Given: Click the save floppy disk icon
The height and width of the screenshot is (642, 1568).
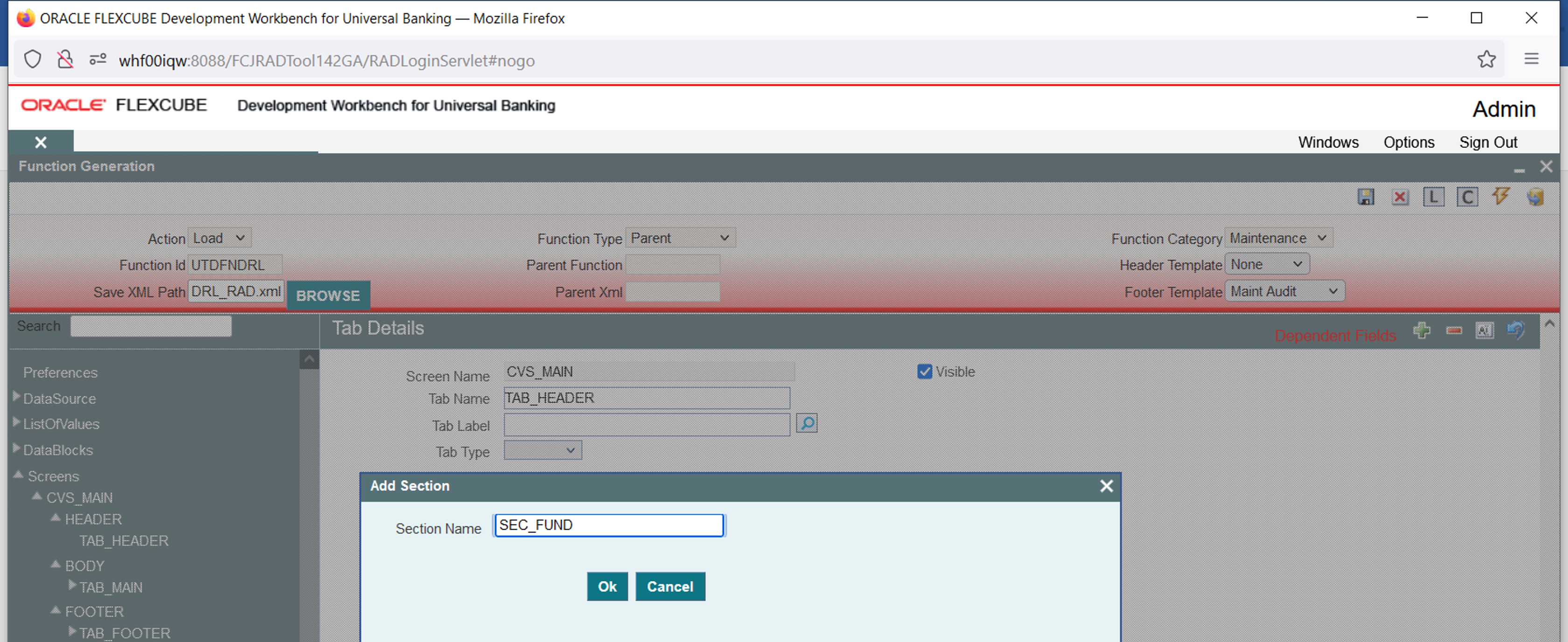Looking at the screenshot, I should tap(1365, 197).
